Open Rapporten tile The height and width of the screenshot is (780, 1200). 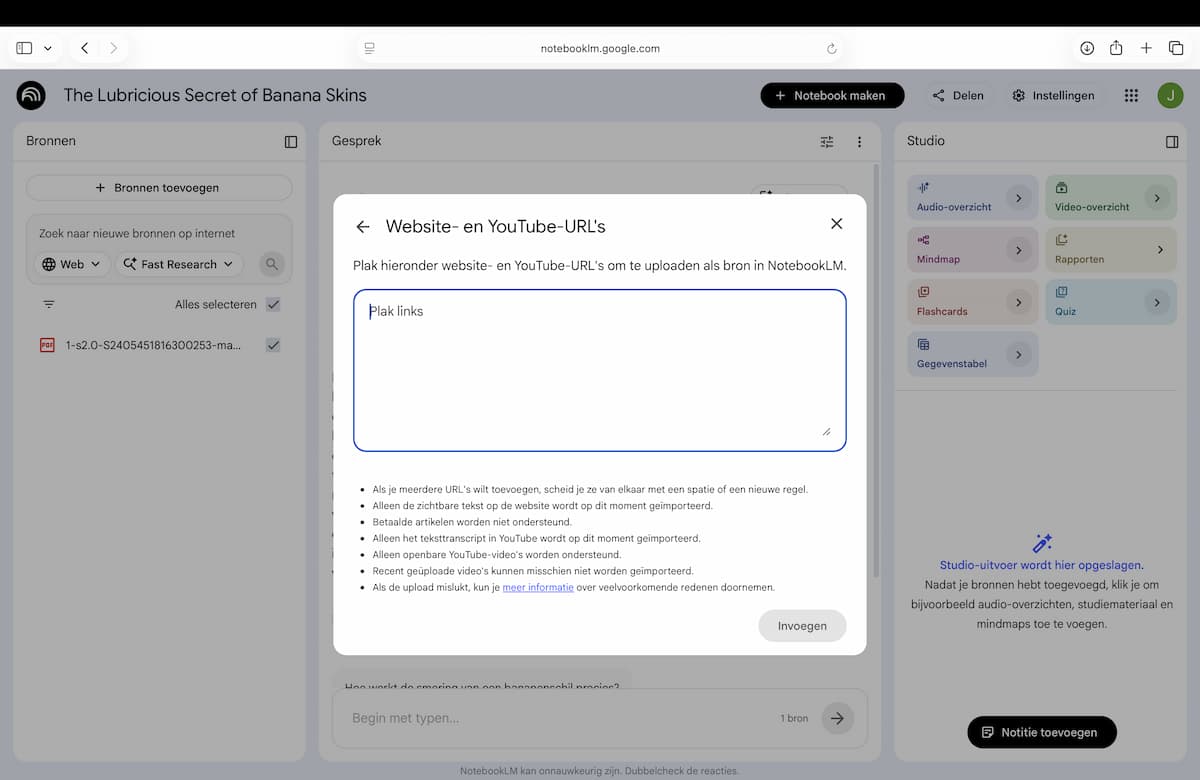(x=1111, y=250)
